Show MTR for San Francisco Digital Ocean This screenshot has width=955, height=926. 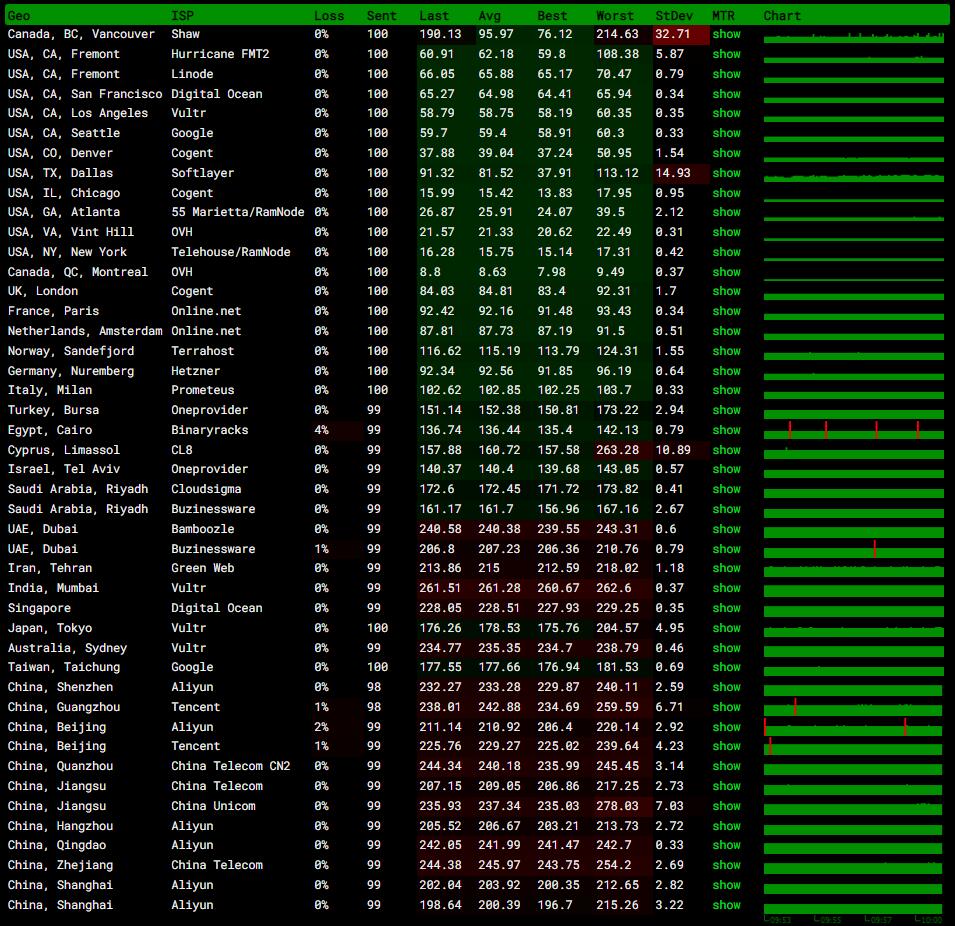[727, 94]
